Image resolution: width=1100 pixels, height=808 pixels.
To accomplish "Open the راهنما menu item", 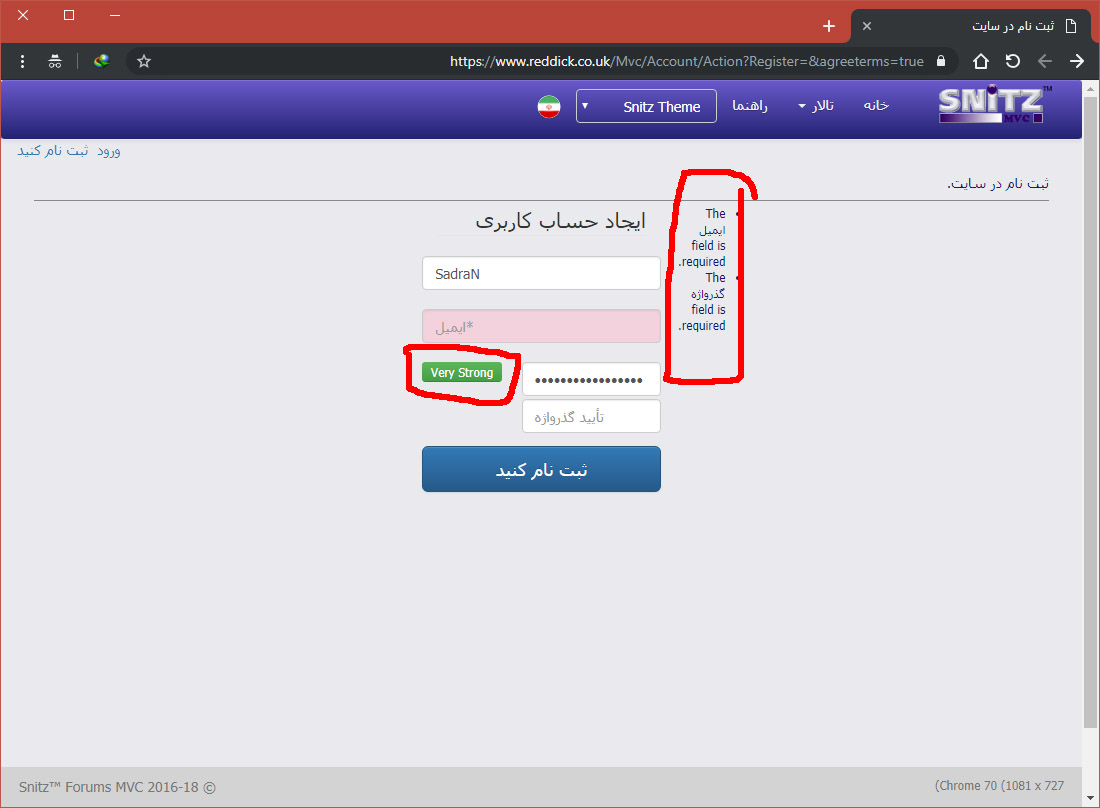I will tap(750, 106).
